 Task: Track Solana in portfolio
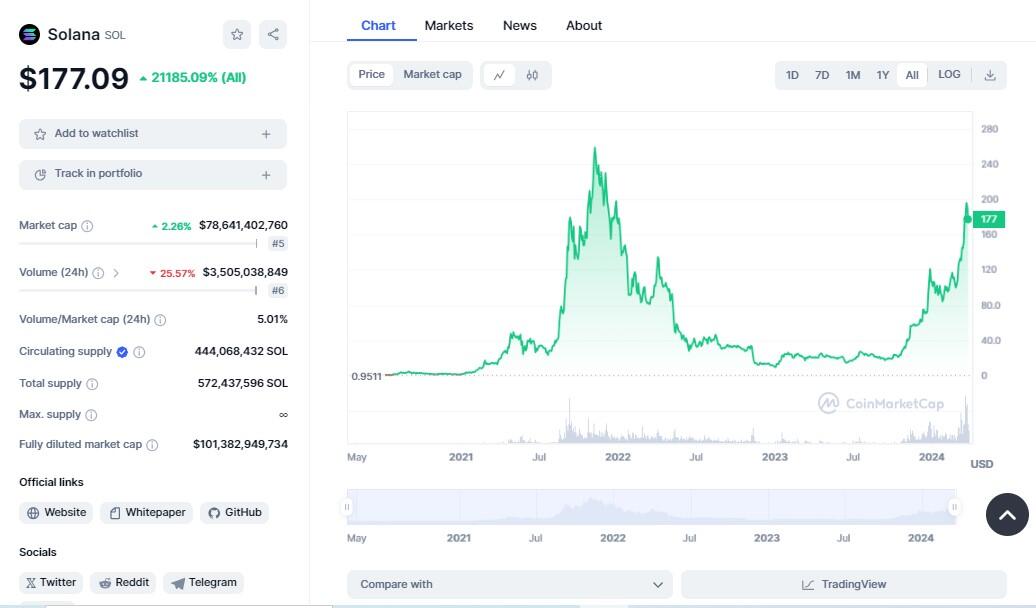click(153, 175)
